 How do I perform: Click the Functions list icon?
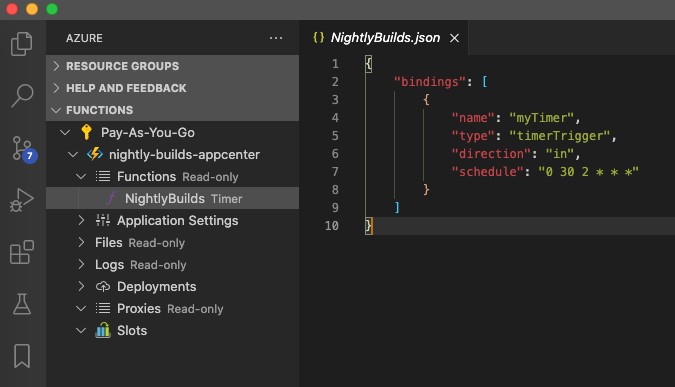(x=103, y=176)
